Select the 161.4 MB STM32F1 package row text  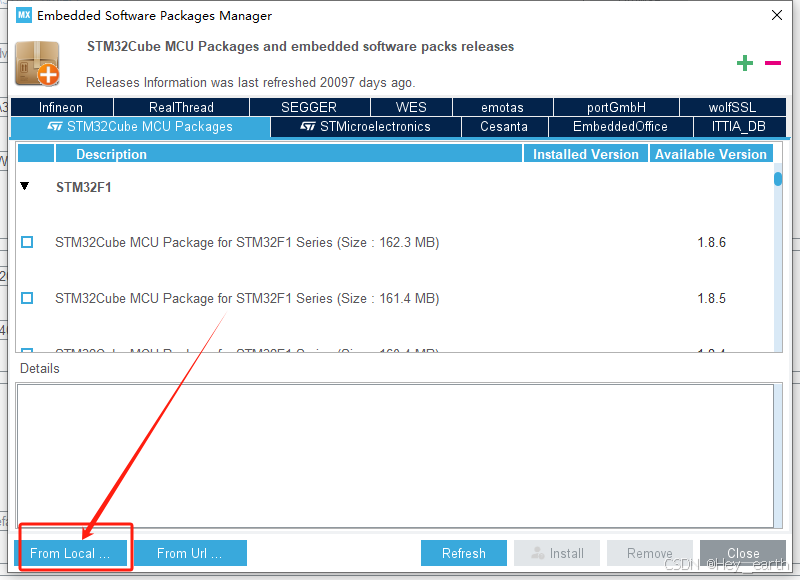[x=247, y=298]
